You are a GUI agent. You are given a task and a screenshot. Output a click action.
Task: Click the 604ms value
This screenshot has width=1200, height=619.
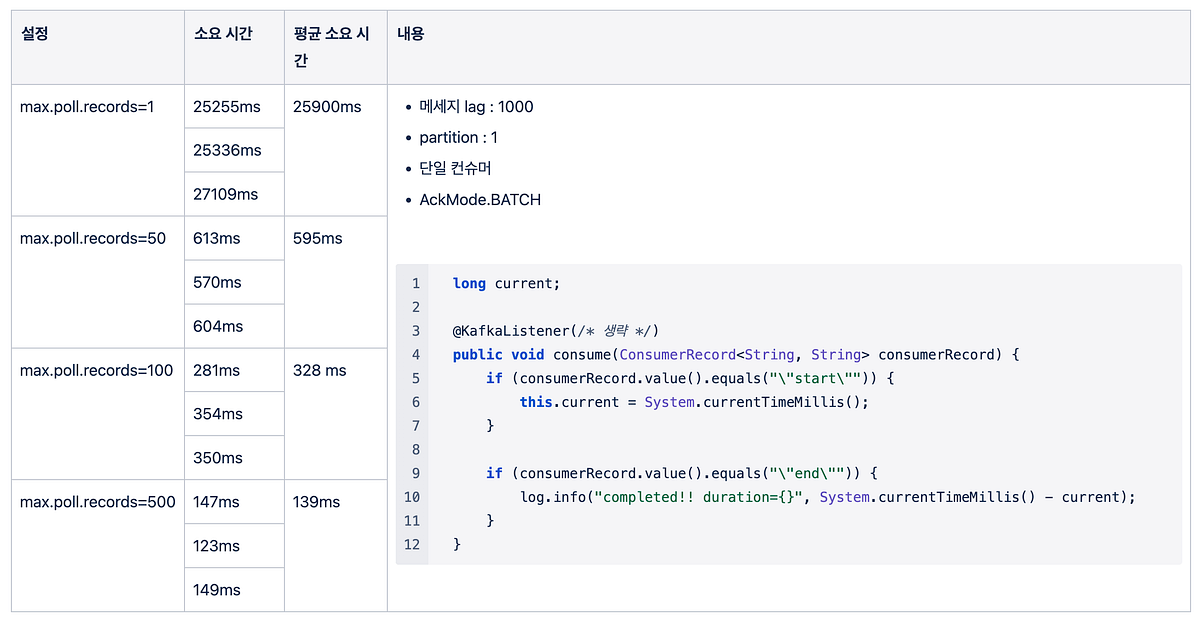(218, 327)
